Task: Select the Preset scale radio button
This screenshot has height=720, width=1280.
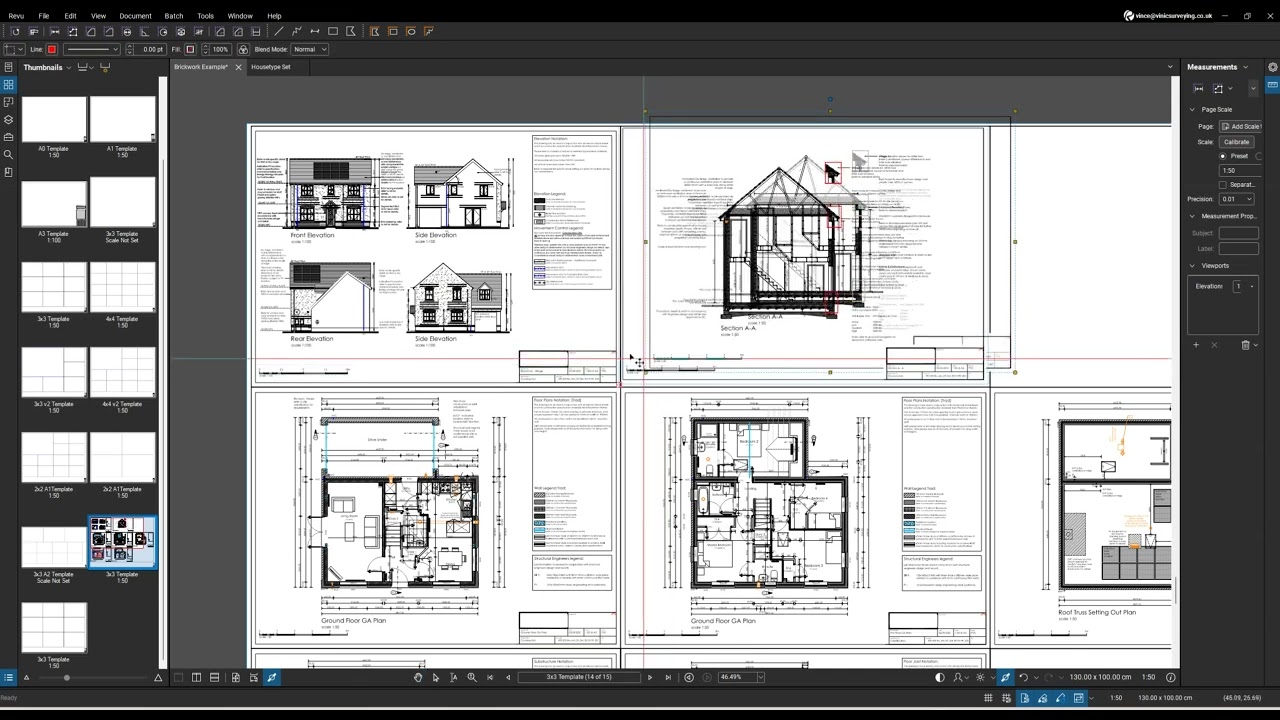Action: (1222, 156)
